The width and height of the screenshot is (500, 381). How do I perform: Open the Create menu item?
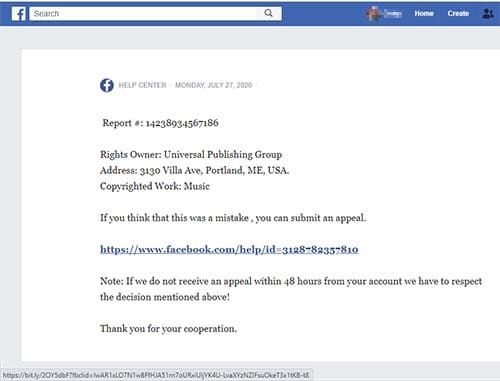click(x=458, y=14)
